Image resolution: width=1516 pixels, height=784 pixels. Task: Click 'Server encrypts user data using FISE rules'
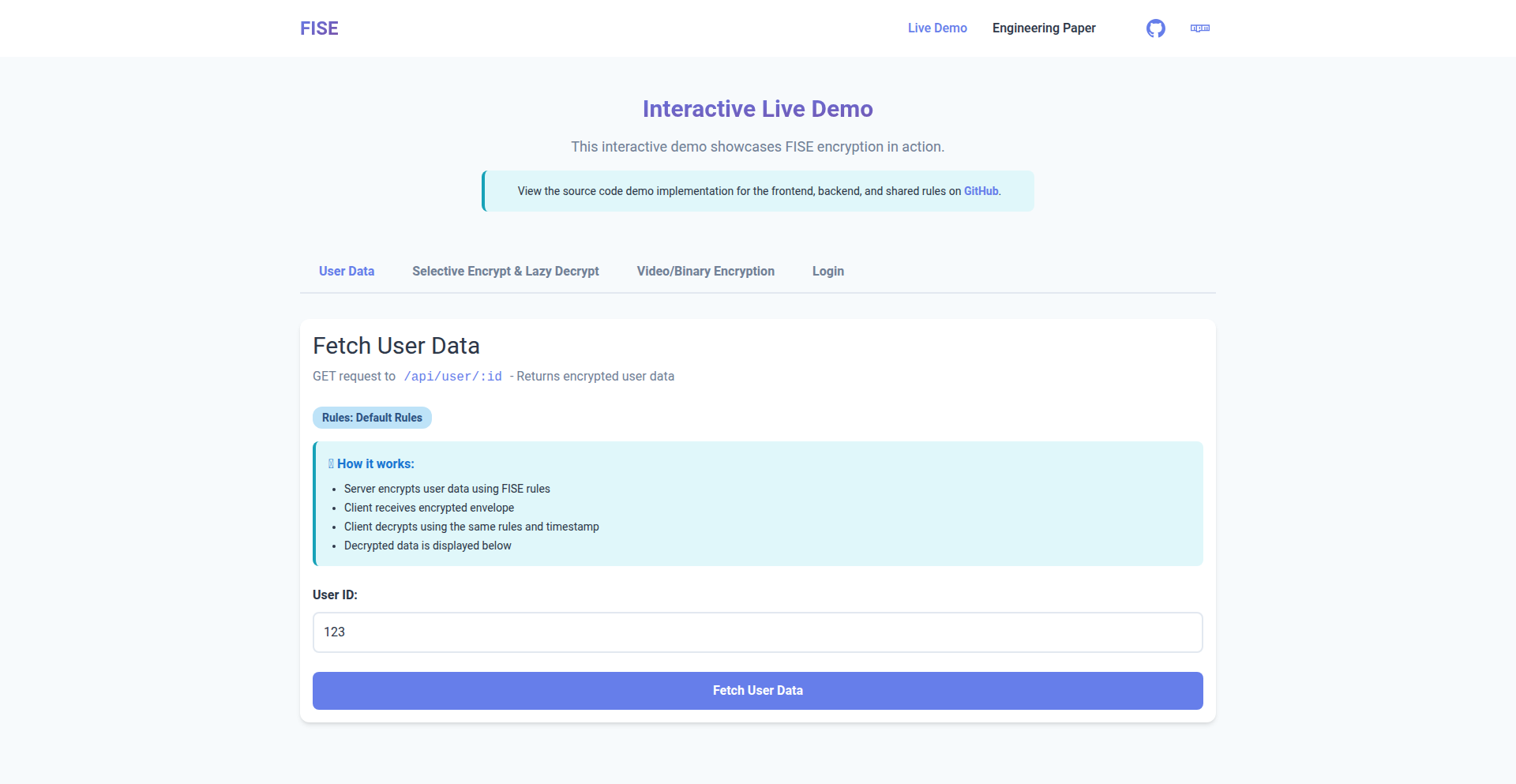[447, 489]
